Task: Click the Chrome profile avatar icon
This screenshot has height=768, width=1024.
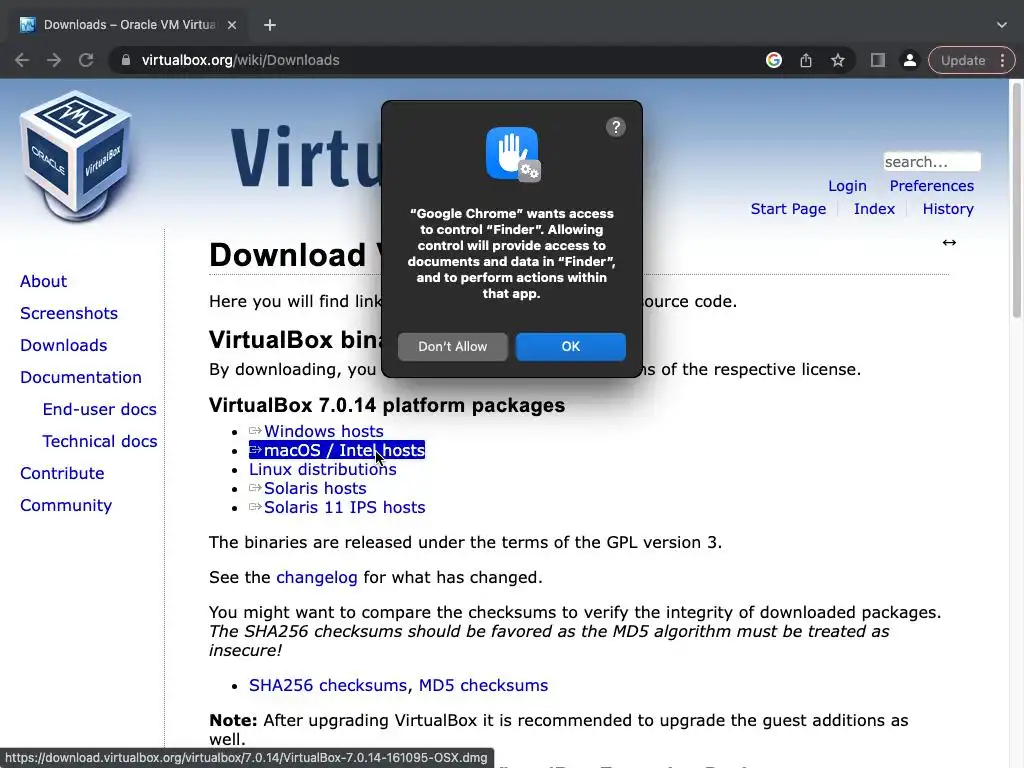Action: (909, 60)
